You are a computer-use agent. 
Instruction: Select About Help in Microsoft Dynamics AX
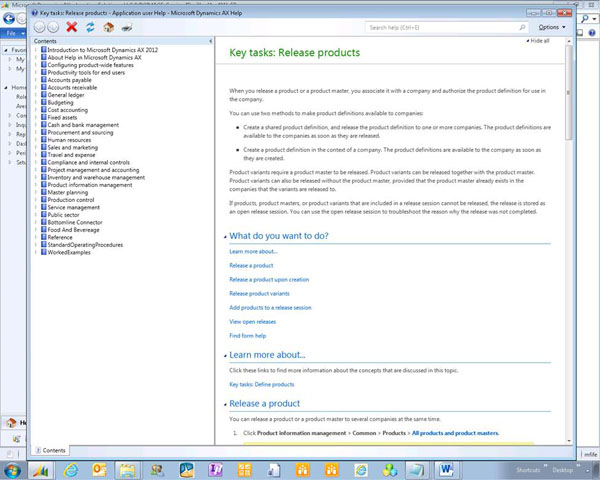point(94,57)
